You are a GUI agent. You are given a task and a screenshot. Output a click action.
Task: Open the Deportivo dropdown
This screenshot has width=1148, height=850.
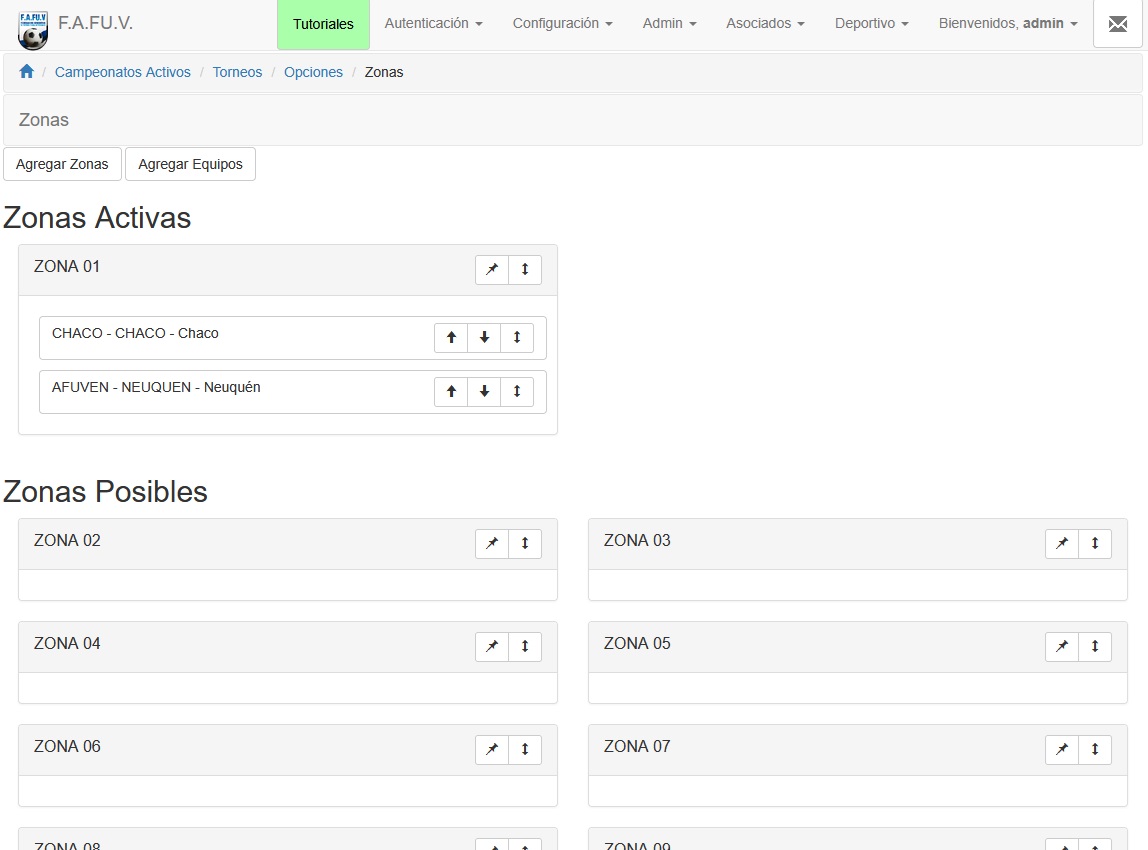[870, 23]
